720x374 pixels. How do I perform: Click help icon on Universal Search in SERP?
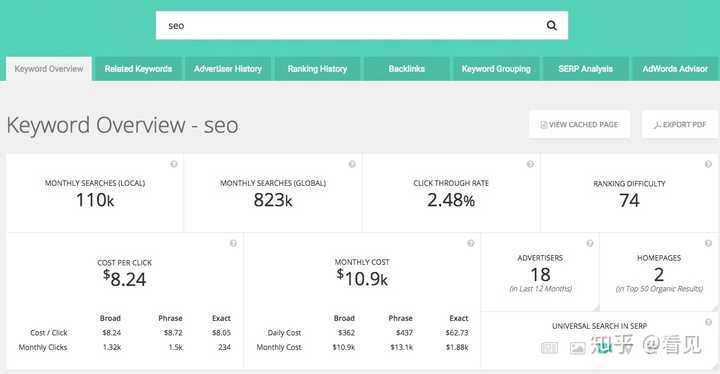[709, 322]
